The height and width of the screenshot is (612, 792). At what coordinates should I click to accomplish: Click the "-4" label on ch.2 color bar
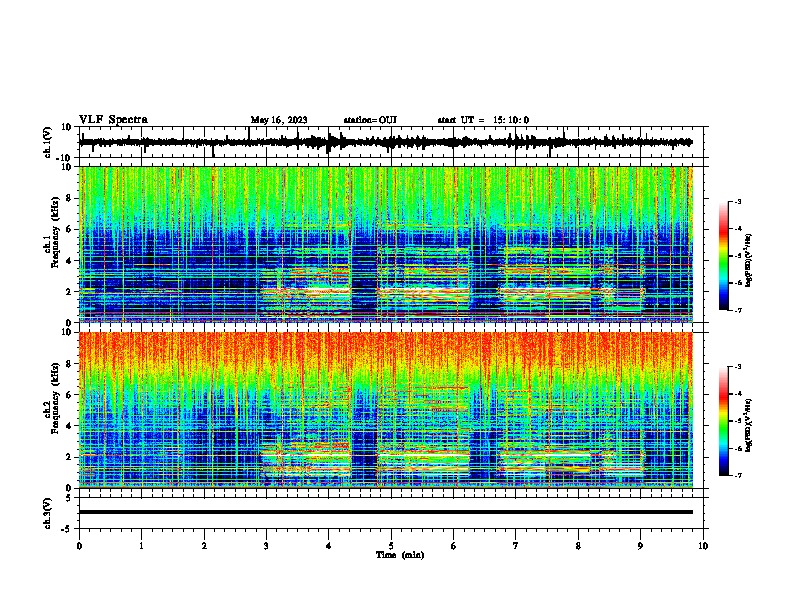click(737, 394)
